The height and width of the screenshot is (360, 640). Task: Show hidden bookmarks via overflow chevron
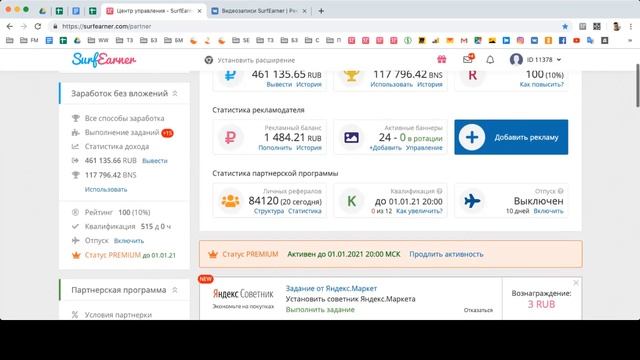[x=630, y=40]
